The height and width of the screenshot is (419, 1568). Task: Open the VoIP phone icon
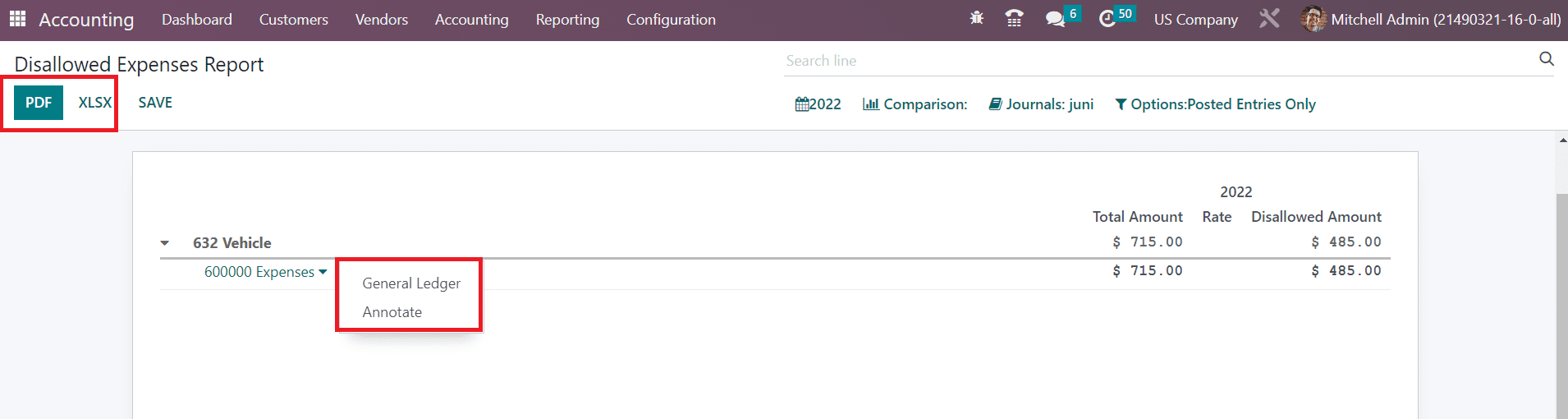pyautogui.click(x=1014, y=19)
